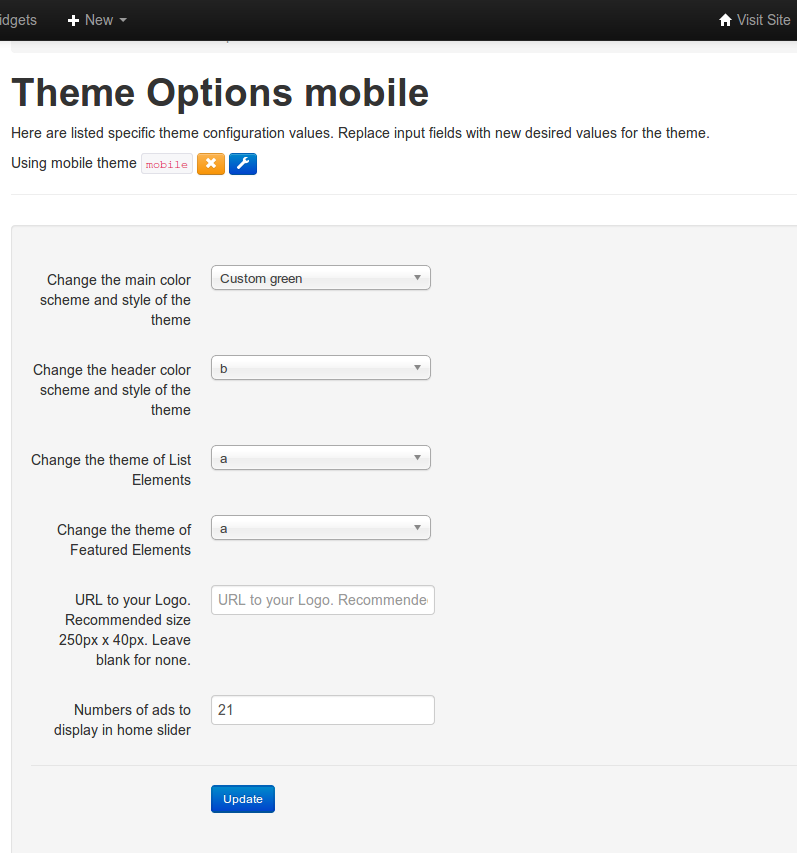Click the home icon in top bar
Image resolution: width=797 pixels, height=853 pixels.
pos(726,20)
